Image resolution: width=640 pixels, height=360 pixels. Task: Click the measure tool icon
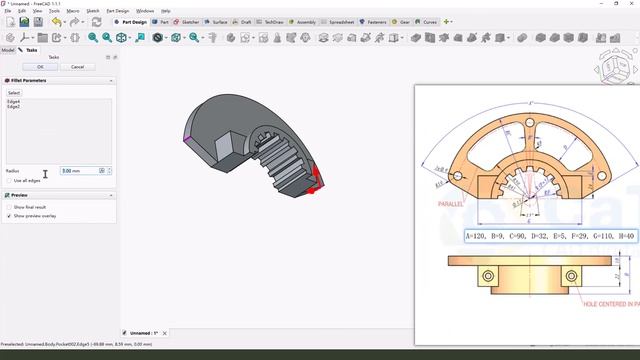[213, 38]
